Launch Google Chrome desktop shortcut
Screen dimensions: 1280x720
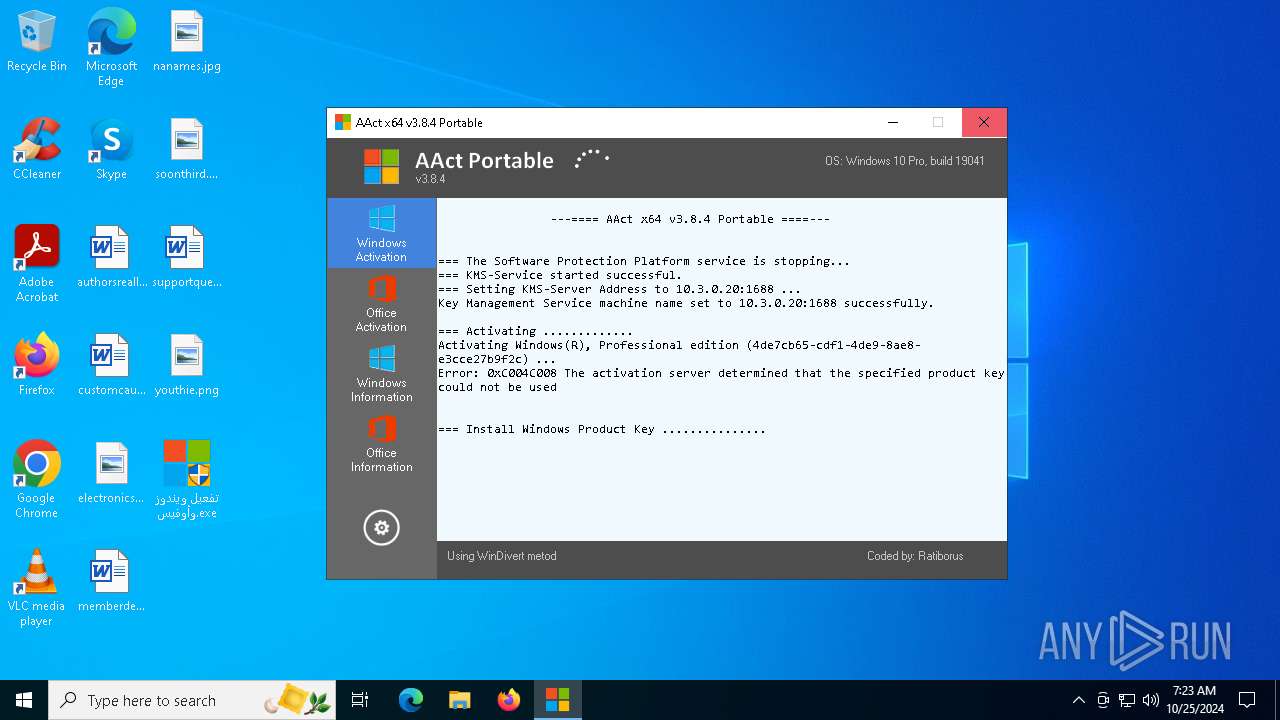point(37,480)
